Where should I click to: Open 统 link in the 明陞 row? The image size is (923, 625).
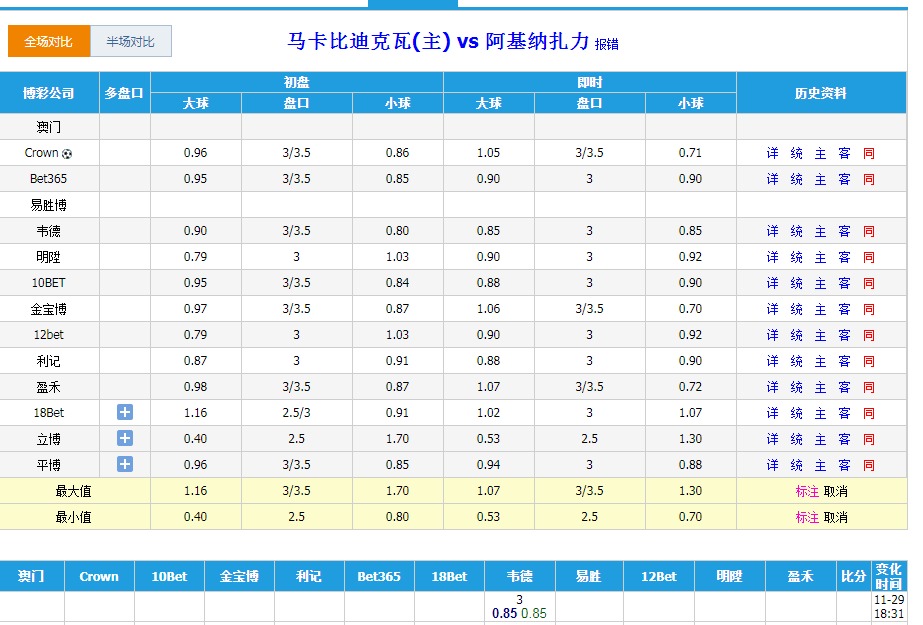796,257
